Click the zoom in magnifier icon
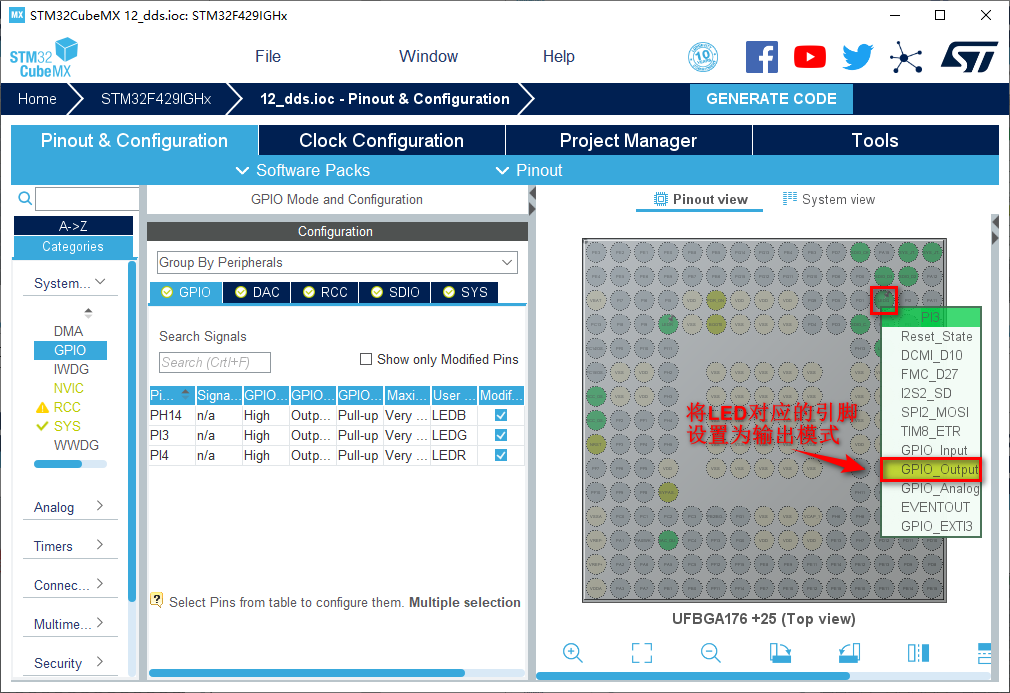 tap(573, 653)
